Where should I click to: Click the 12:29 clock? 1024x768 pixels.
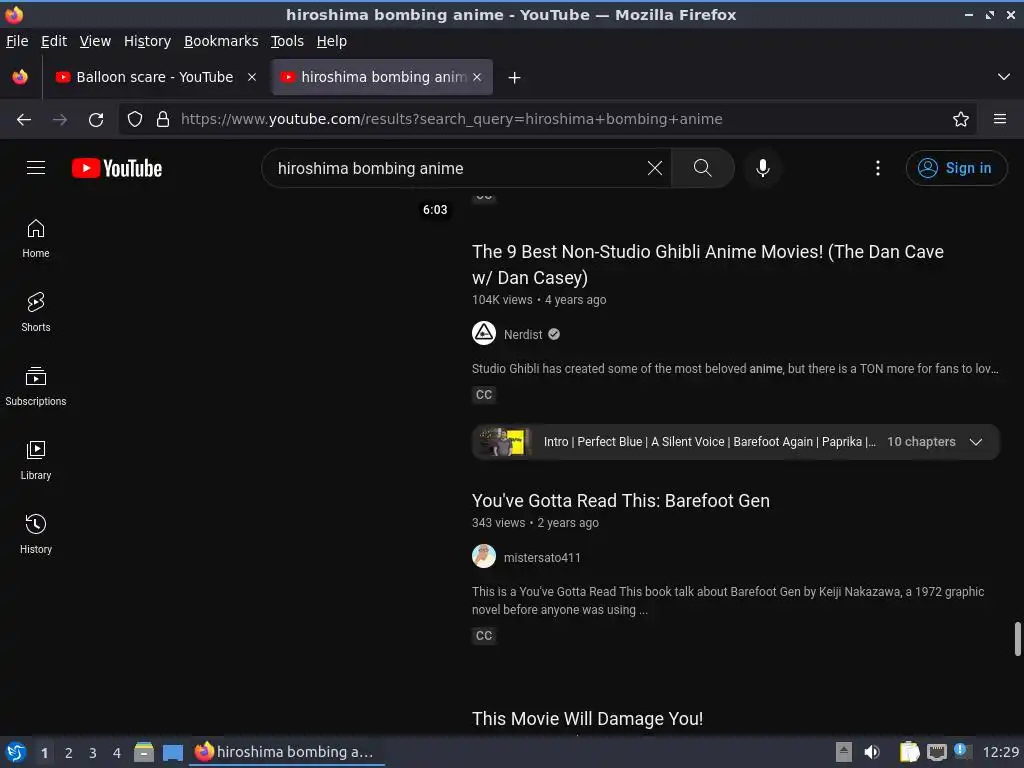click(1000, 752)
